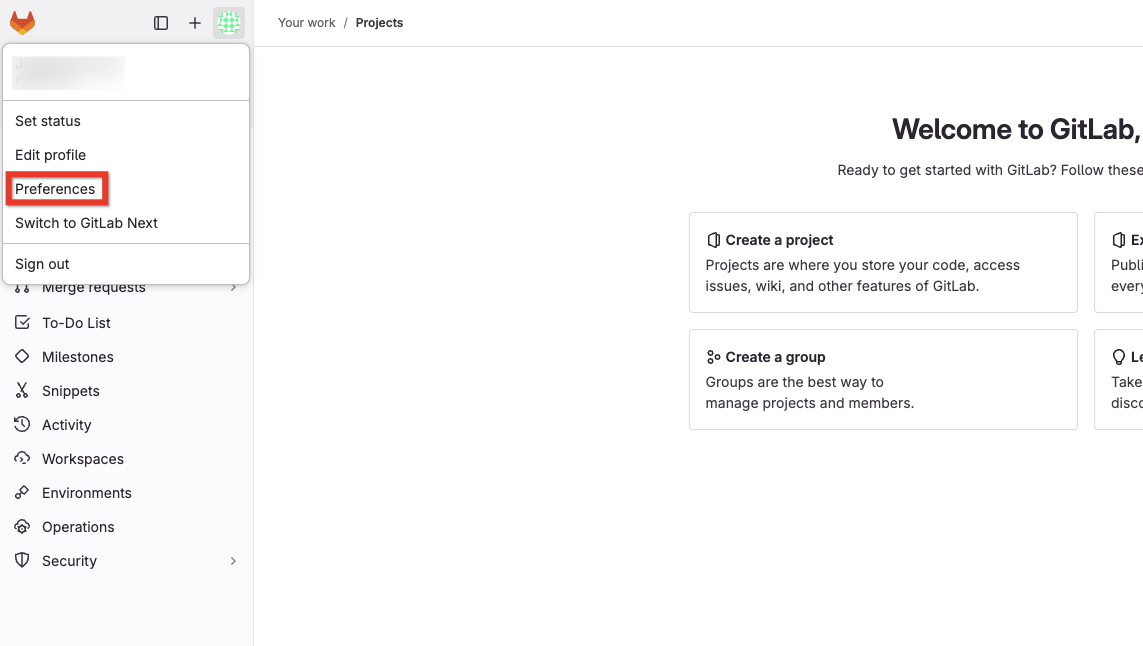Click the user avatar icon
The image size is (1143, 646).
[x=229, y=23]
